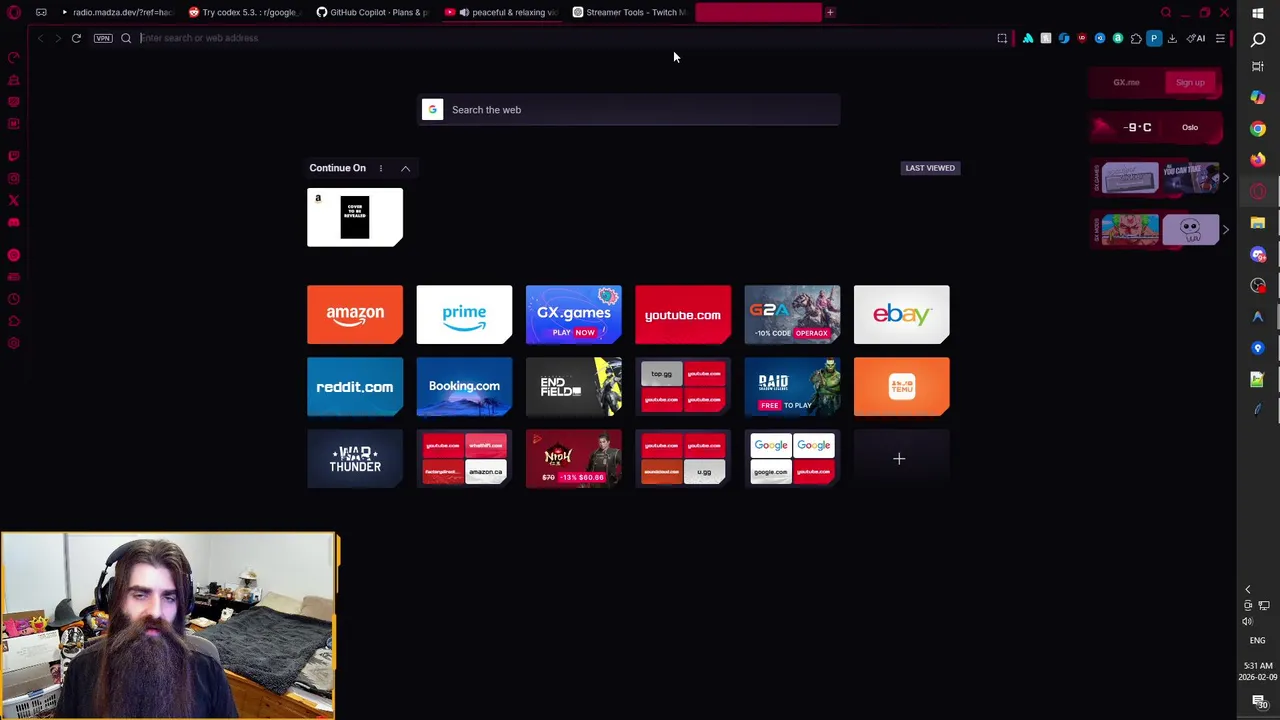Open the reddit.com speed dial tile
1280x720 pixels.
(x=355, y=386)
